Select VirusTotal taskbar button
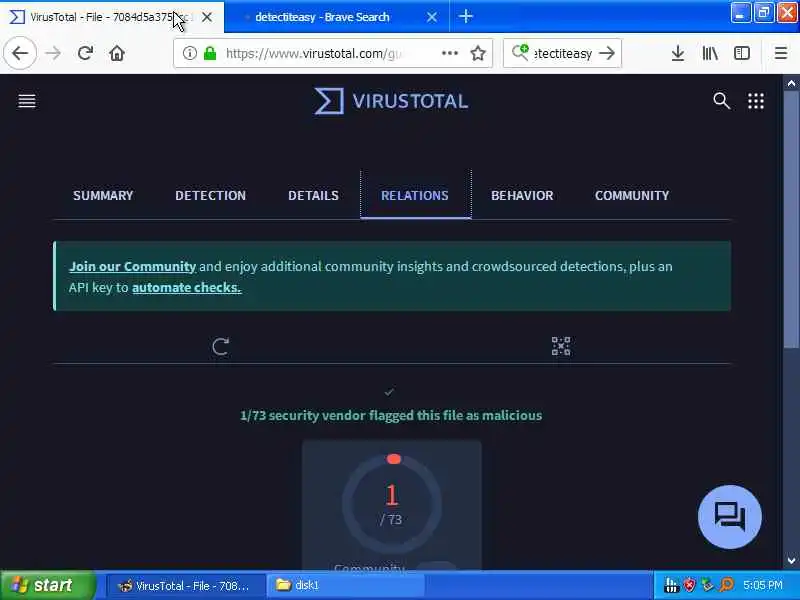The width and height of the screenshot is (800, 600). 186,585
